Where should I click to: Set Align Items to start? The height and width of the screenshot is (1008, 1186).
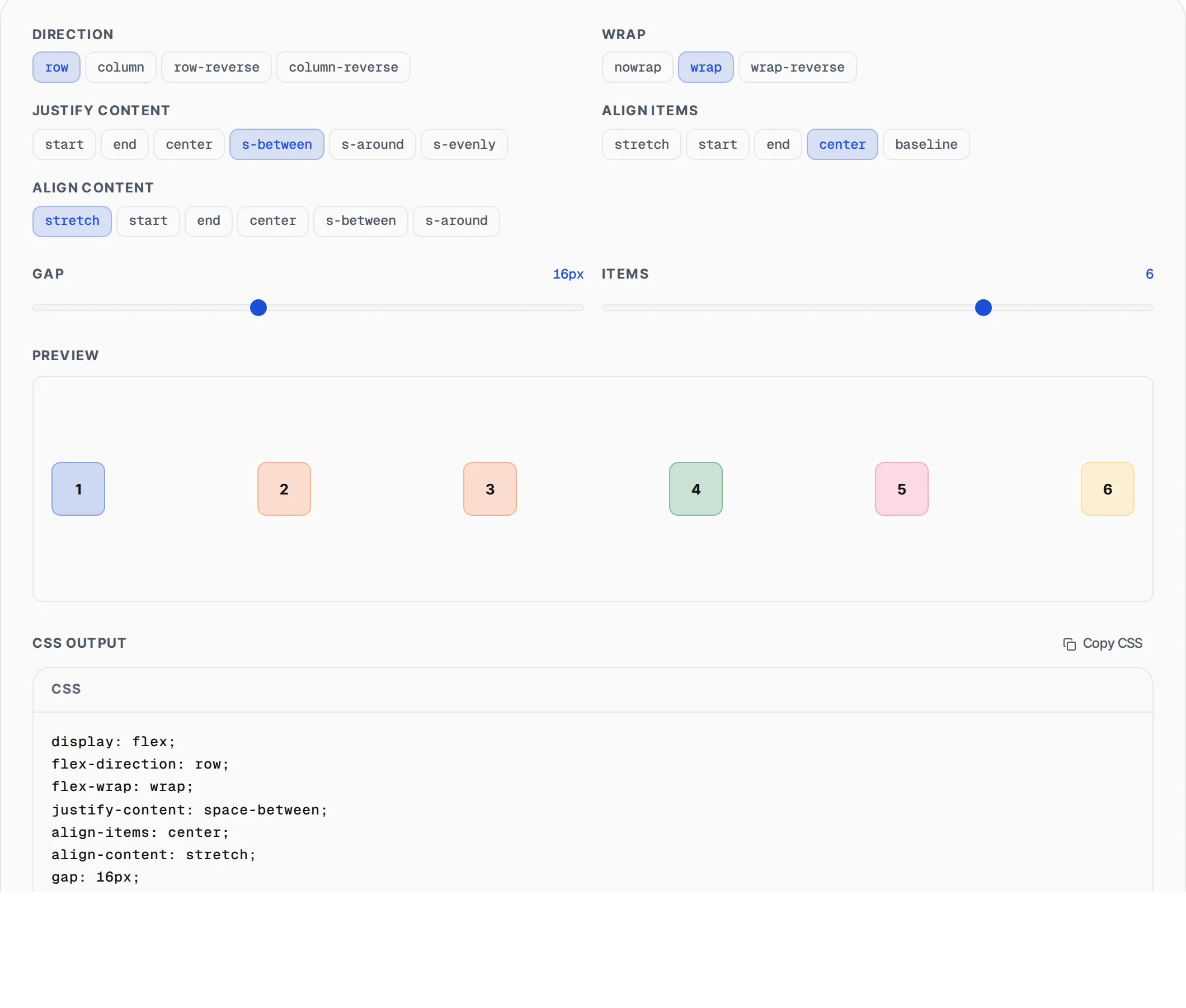coord(717,144)
